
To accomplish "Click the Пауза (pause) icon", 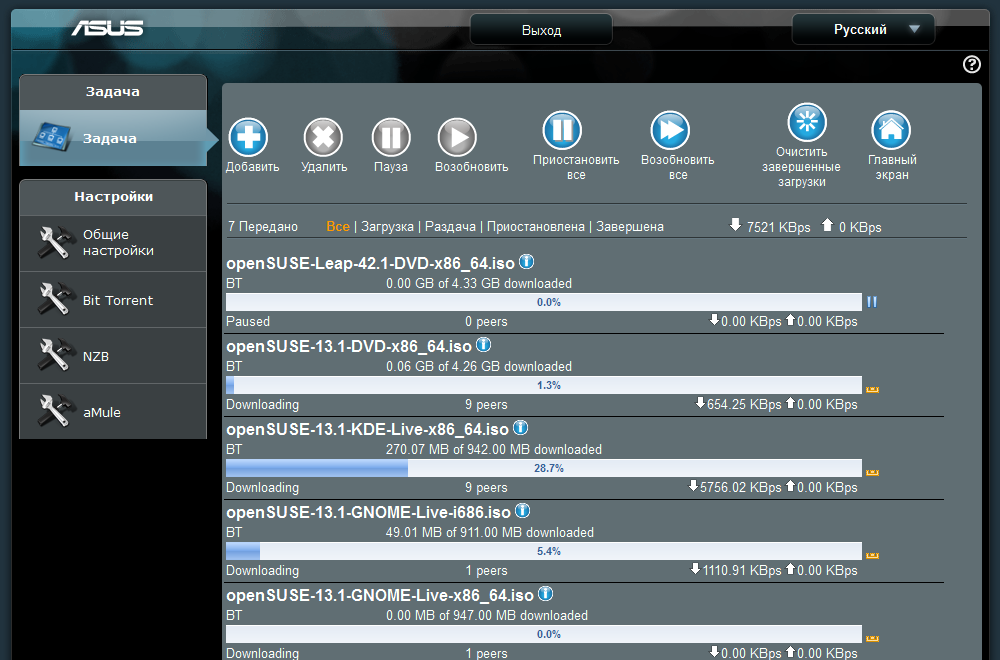I will 391,137.
